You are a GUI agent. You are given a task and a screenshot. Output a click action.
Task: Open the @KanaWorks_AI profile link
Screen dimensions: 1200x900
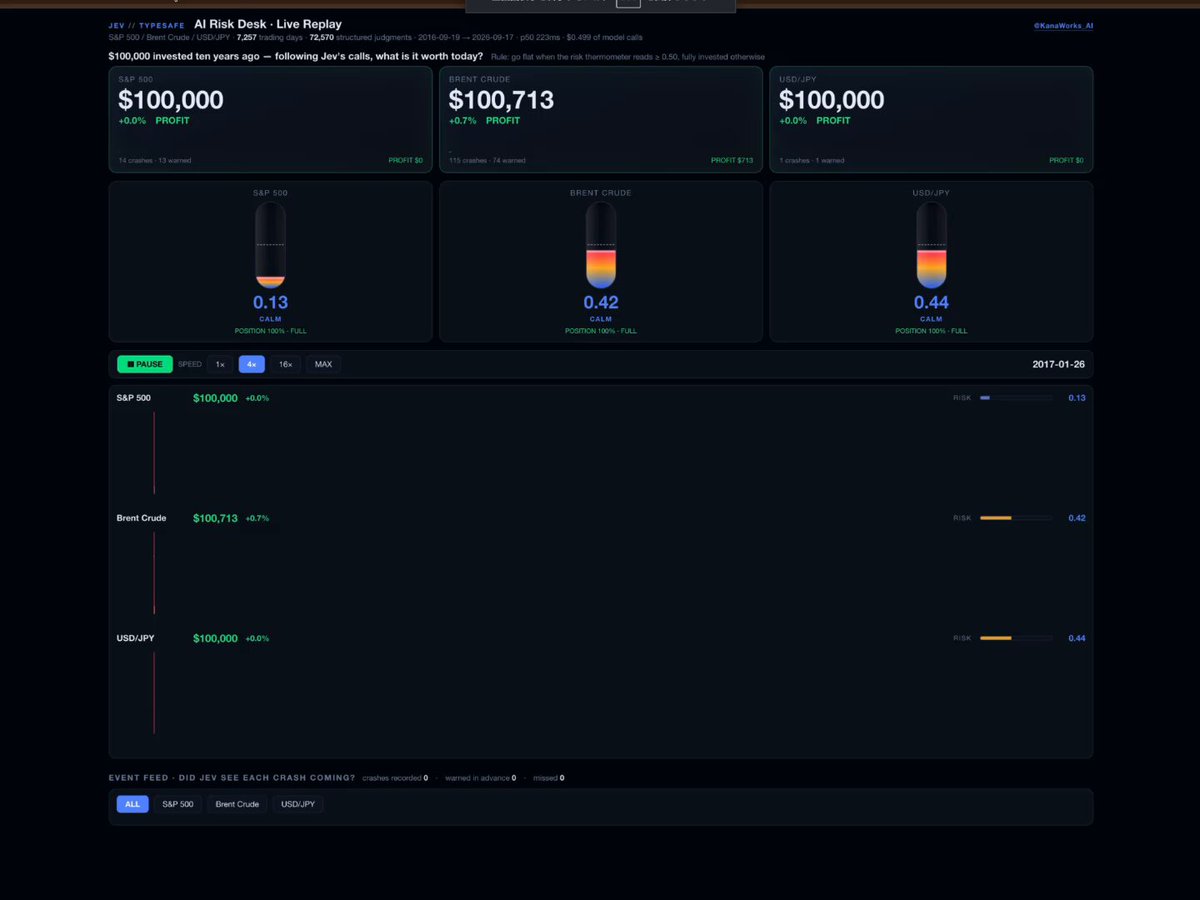click(1063, 25)
